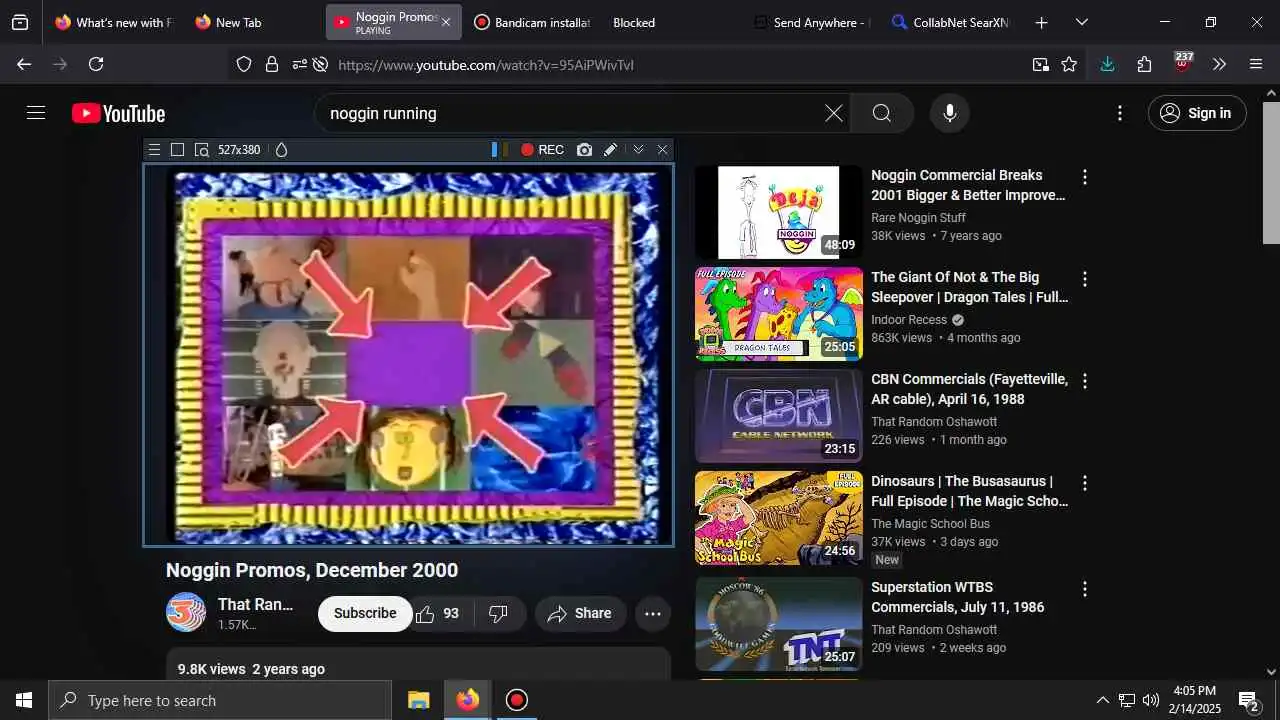Open Firefox View tab icon
This screenshot has height=720, width=1280.
pyautogui.click(x=20, y=22)
